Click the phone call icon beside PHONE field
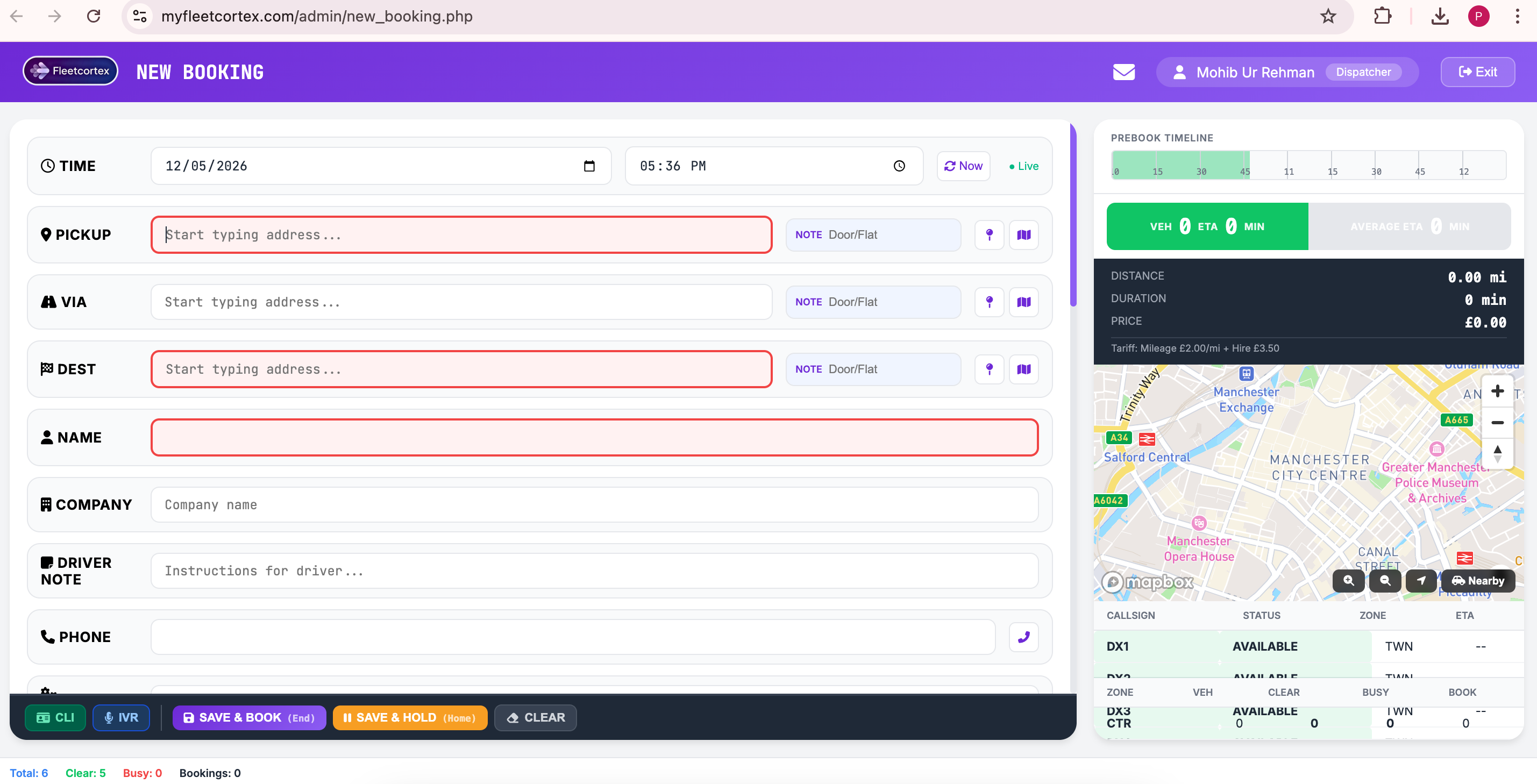The height and width of the screenshot is (784, 1537). click(1024, 637)
